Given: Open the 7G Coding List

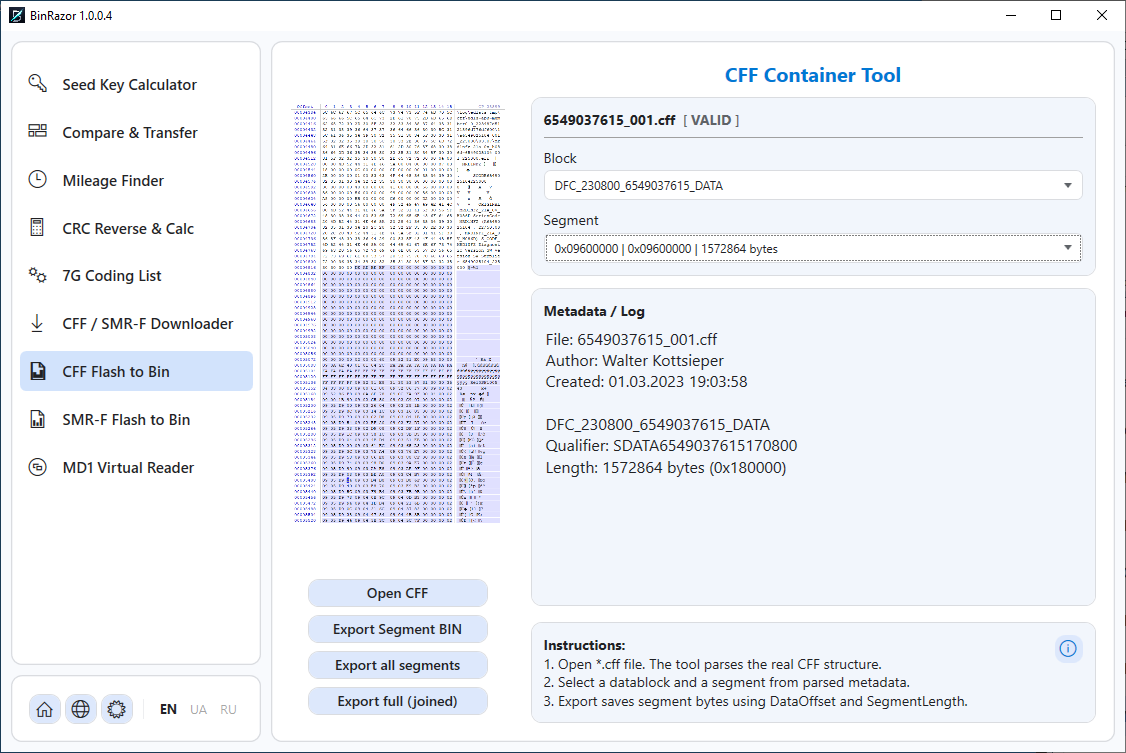Looking at the screenshot, I should tap(136, 276).
